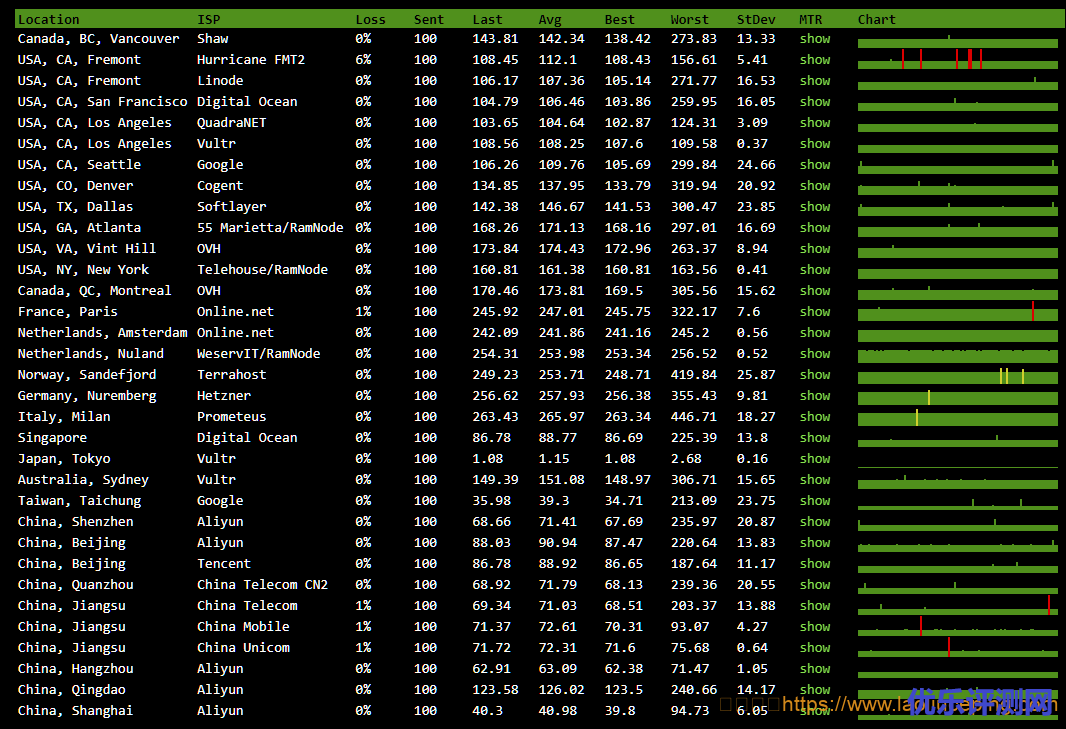Click the Loss column header
The height and width of the screenshot is (729, 1066).
pyautogui.click(x=370, y=19)
